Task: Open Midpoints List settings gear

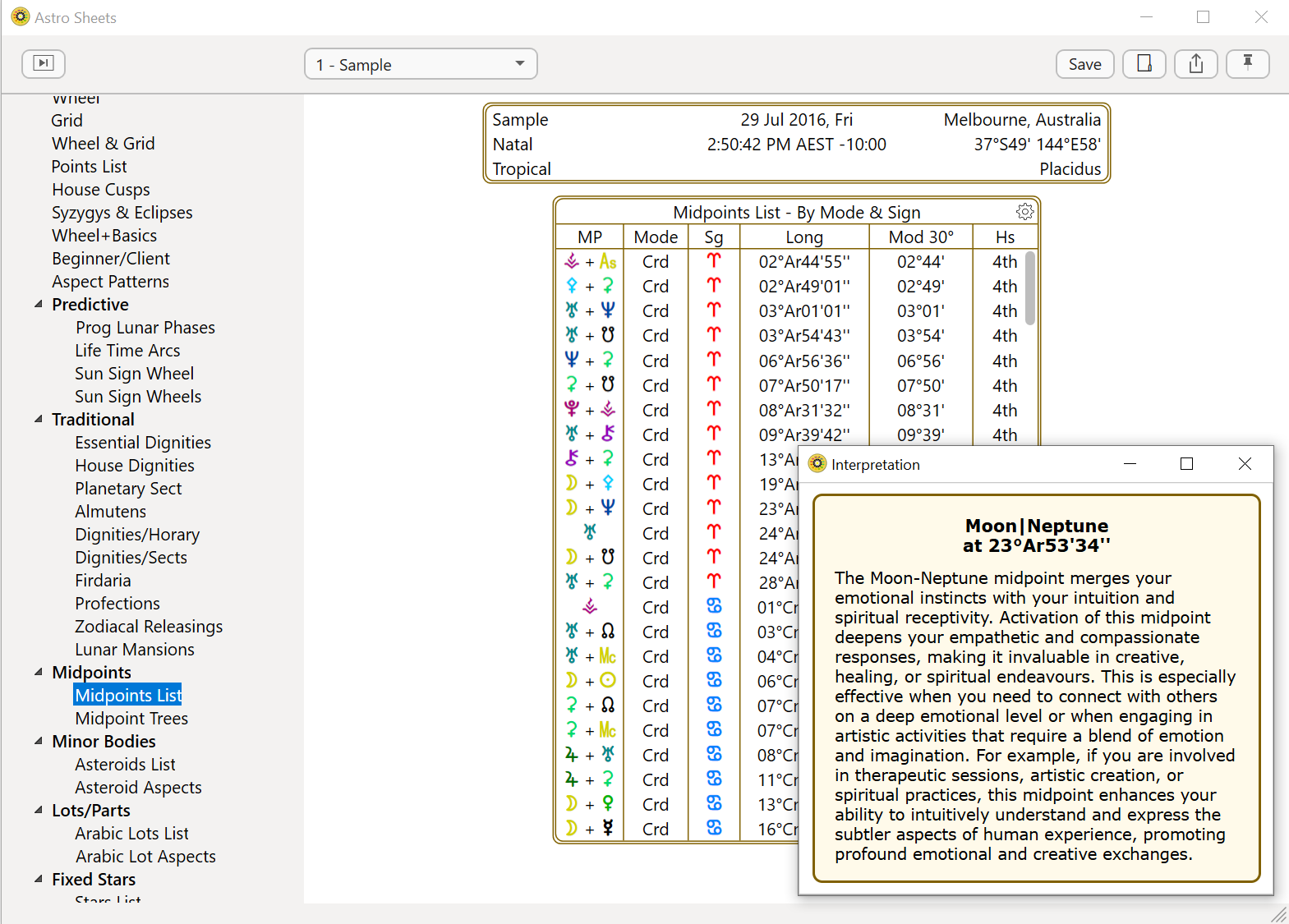Action: [1024, 212]
